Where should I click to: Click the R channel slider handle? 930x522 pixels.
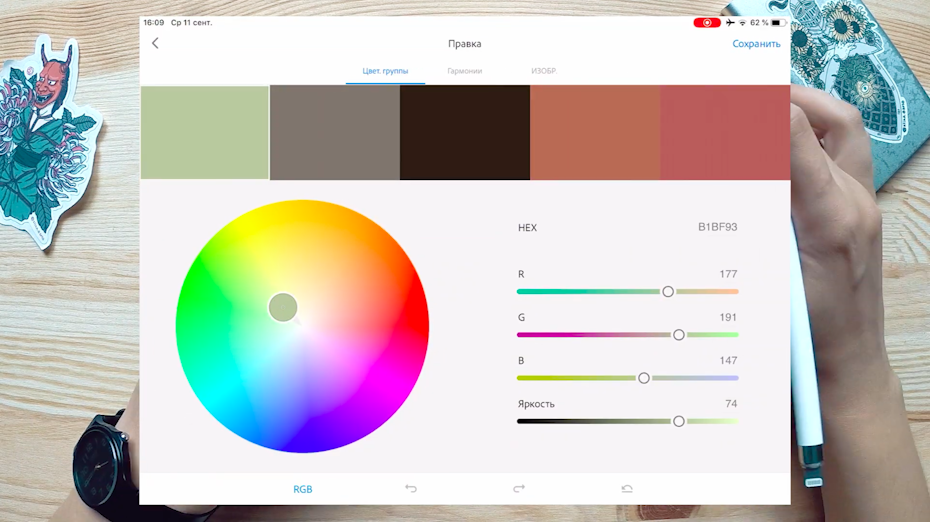tap(668, 291)
